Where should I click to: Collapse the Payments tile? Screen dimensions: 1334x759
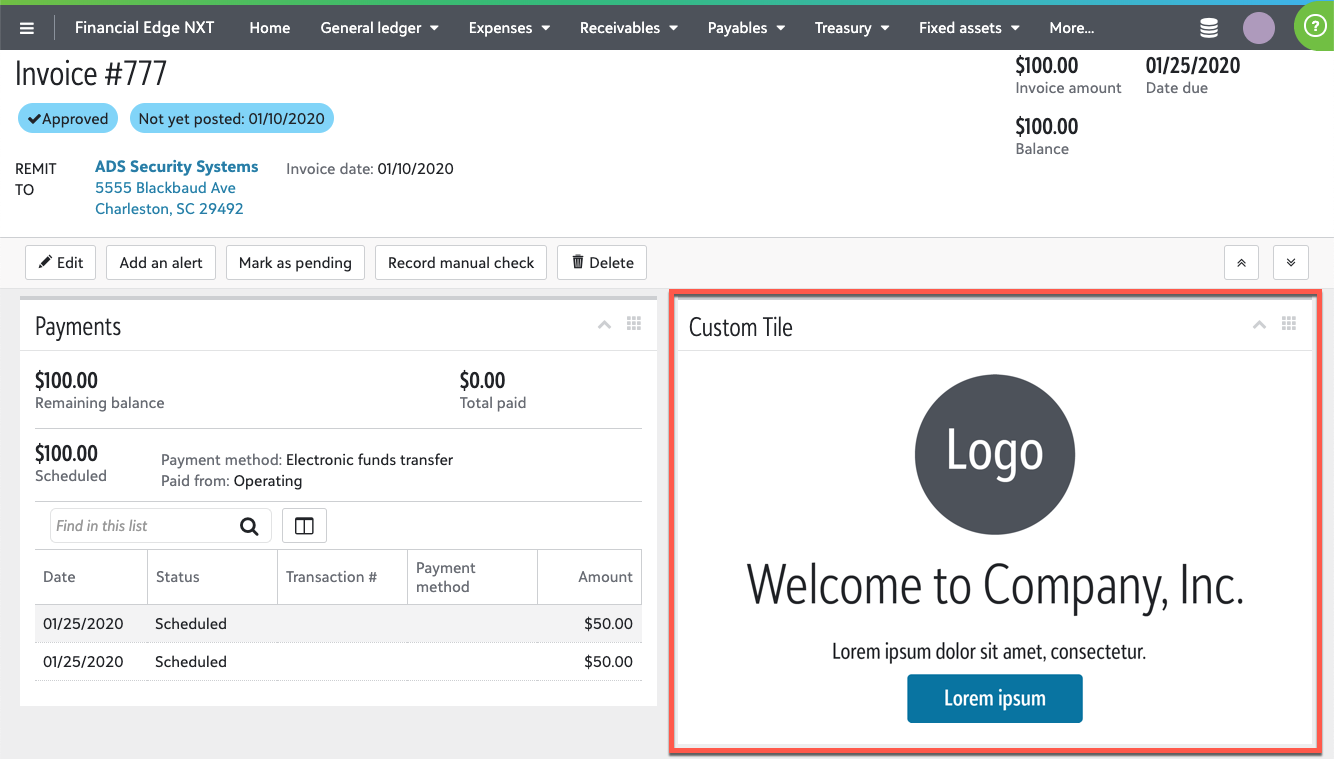(604, 324)
